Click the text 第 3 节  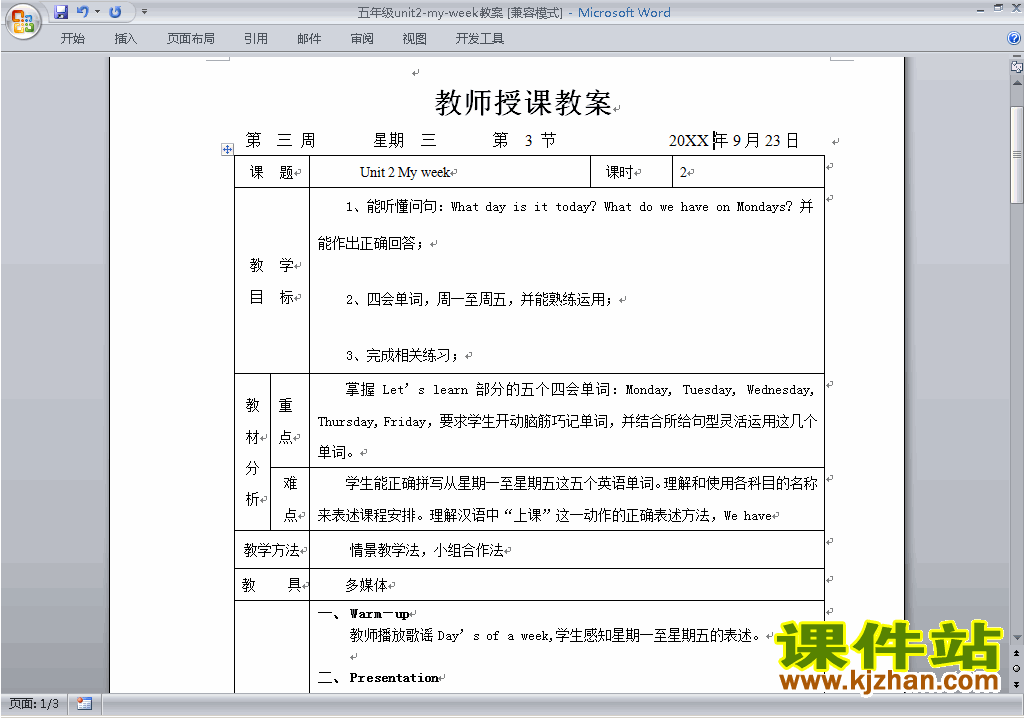point(524,140)
